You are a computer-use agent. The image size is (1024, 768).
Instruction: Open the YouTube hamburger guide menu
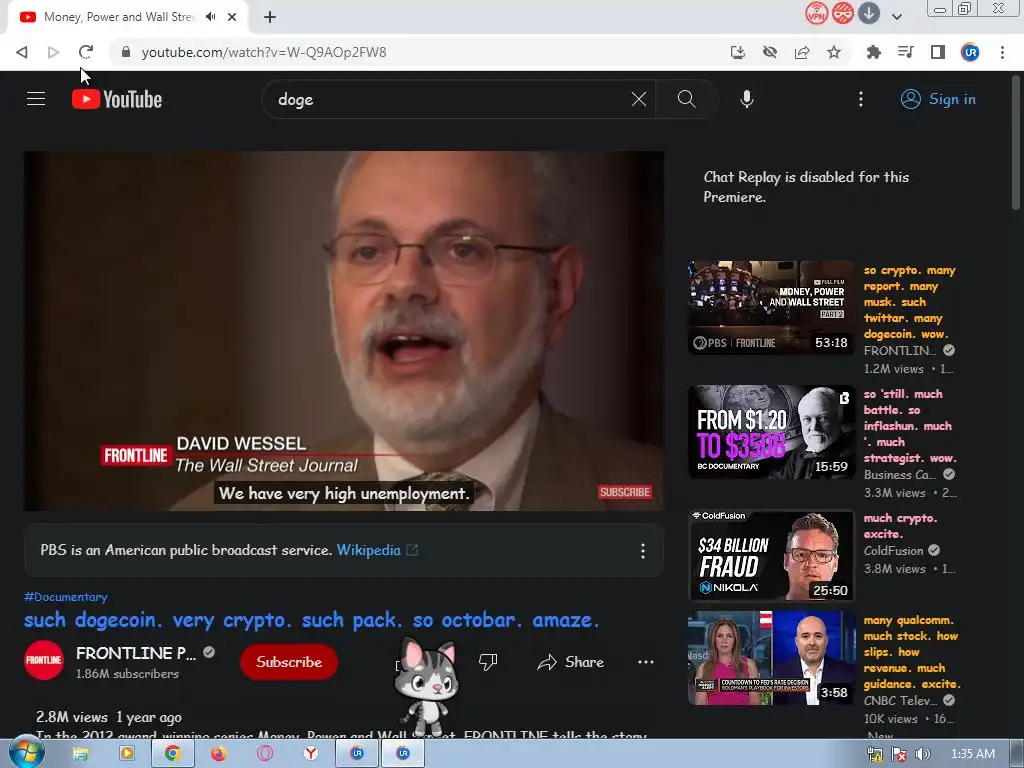(x=36, y=99)
